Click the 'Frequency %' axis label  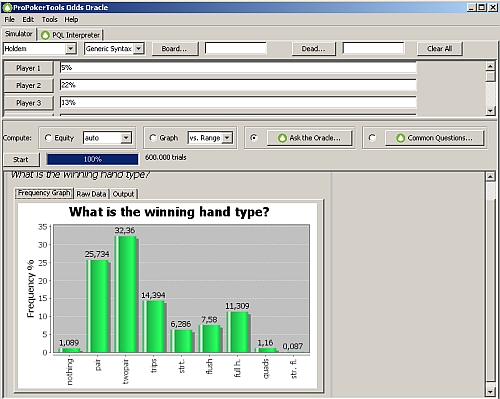pyautogui.click(x=31, y=289)
